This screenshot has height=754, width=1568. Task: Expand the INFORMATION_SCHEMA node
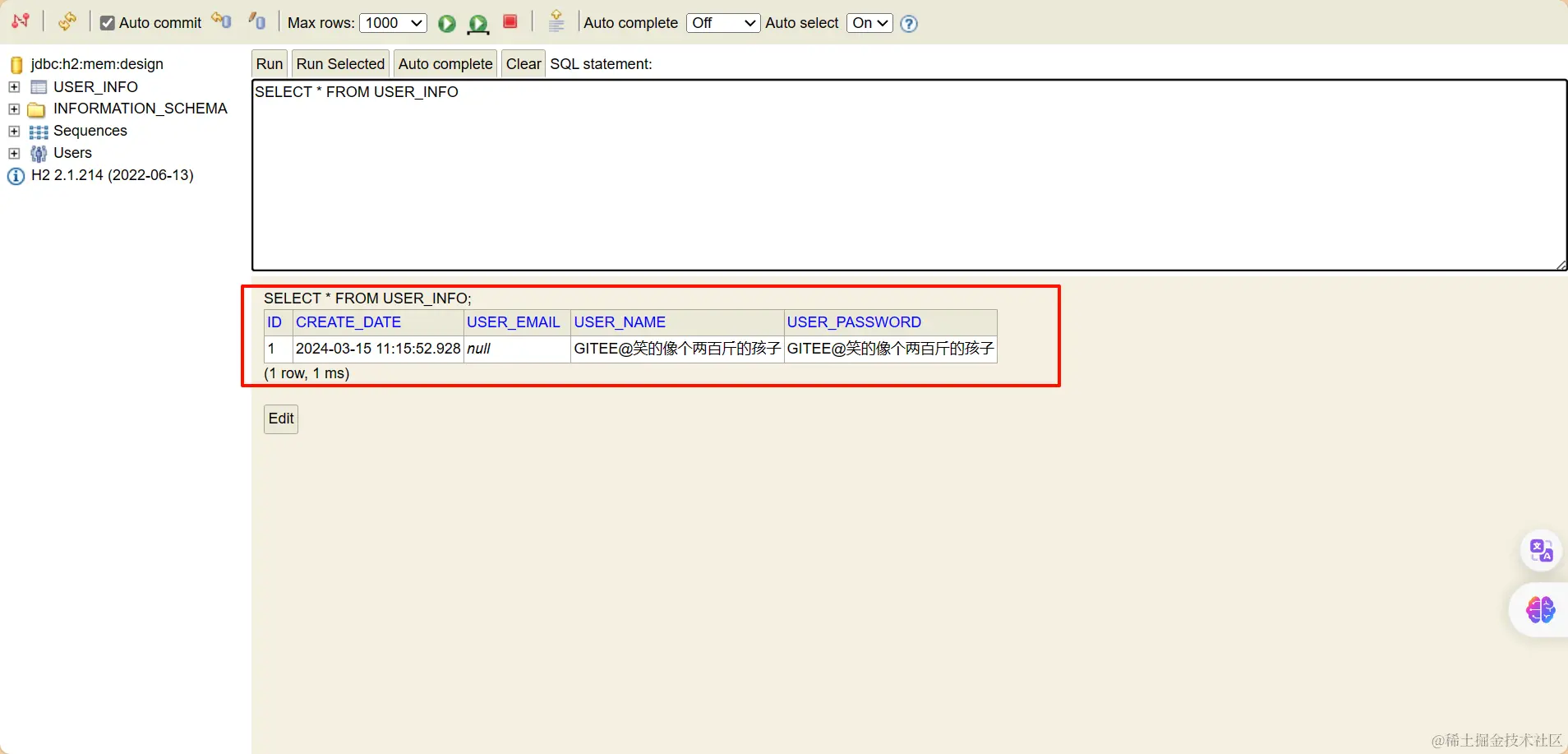point(14,109)
